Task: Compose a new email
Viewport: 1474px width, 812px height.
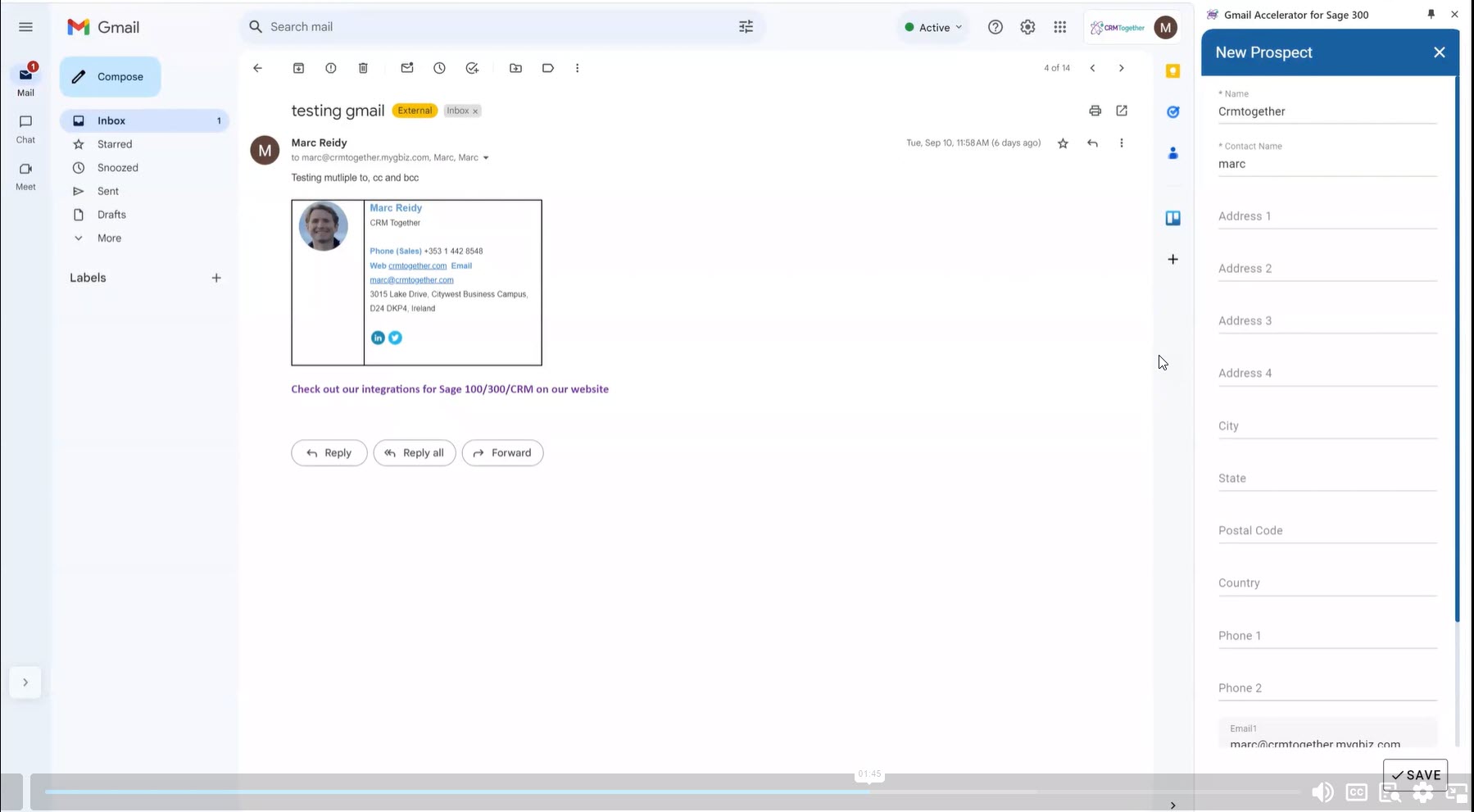Action: pos(110,77)
